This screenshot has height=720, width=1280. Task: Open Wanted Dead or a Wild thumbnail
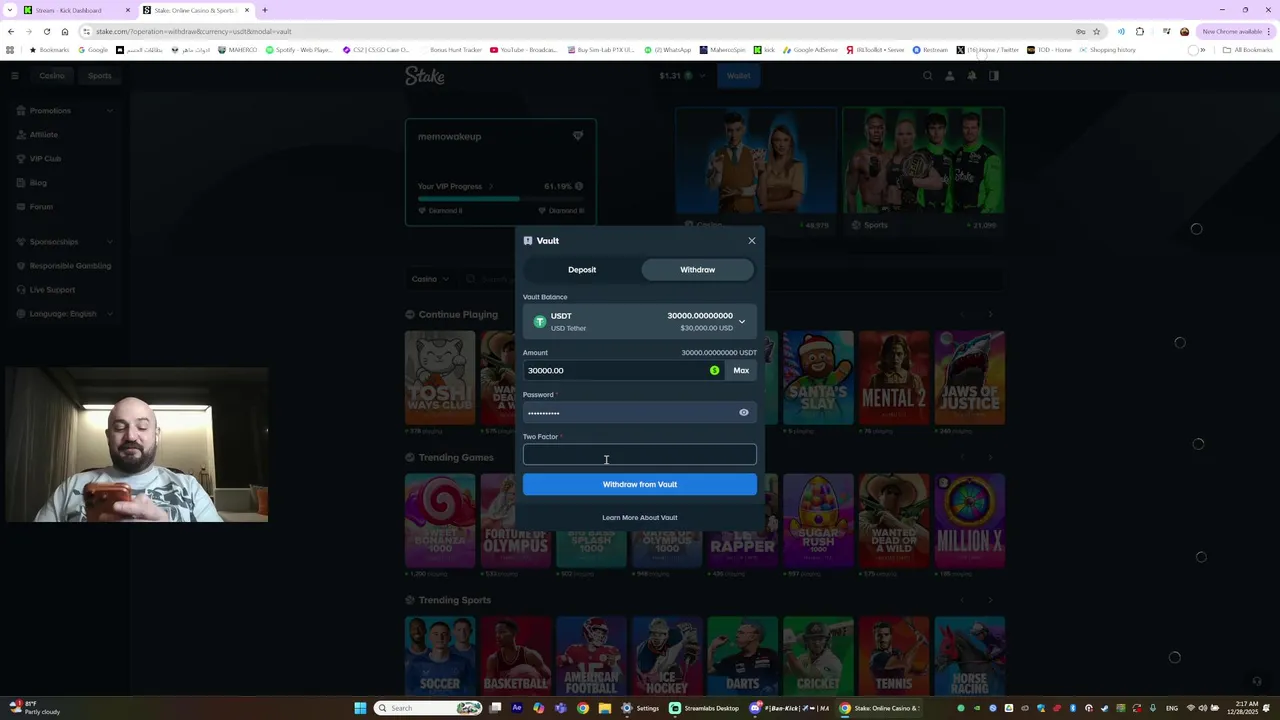click(894, 521)
